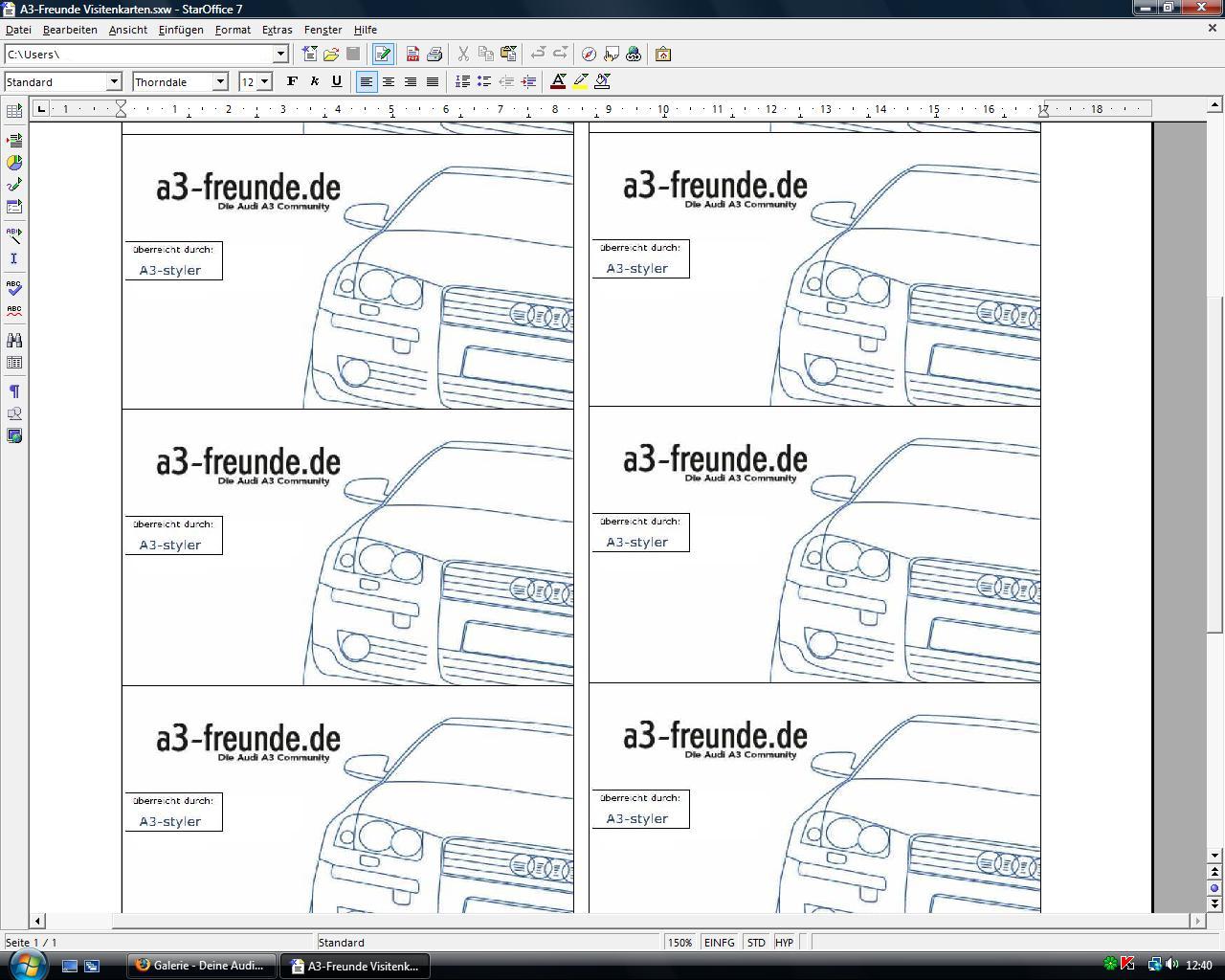Viewport: 1225px width, 980px height.
Task: Click the Cut scissors icon
Action: click(464, 55)
